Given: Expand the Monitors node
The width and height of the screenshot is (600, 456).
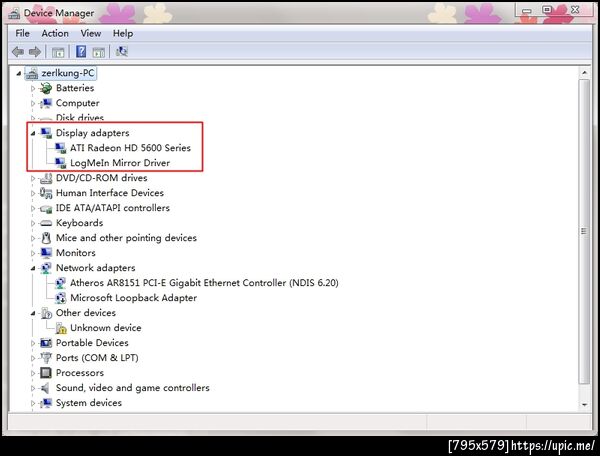Looking at the screenshot, I should tap(33, 253).
